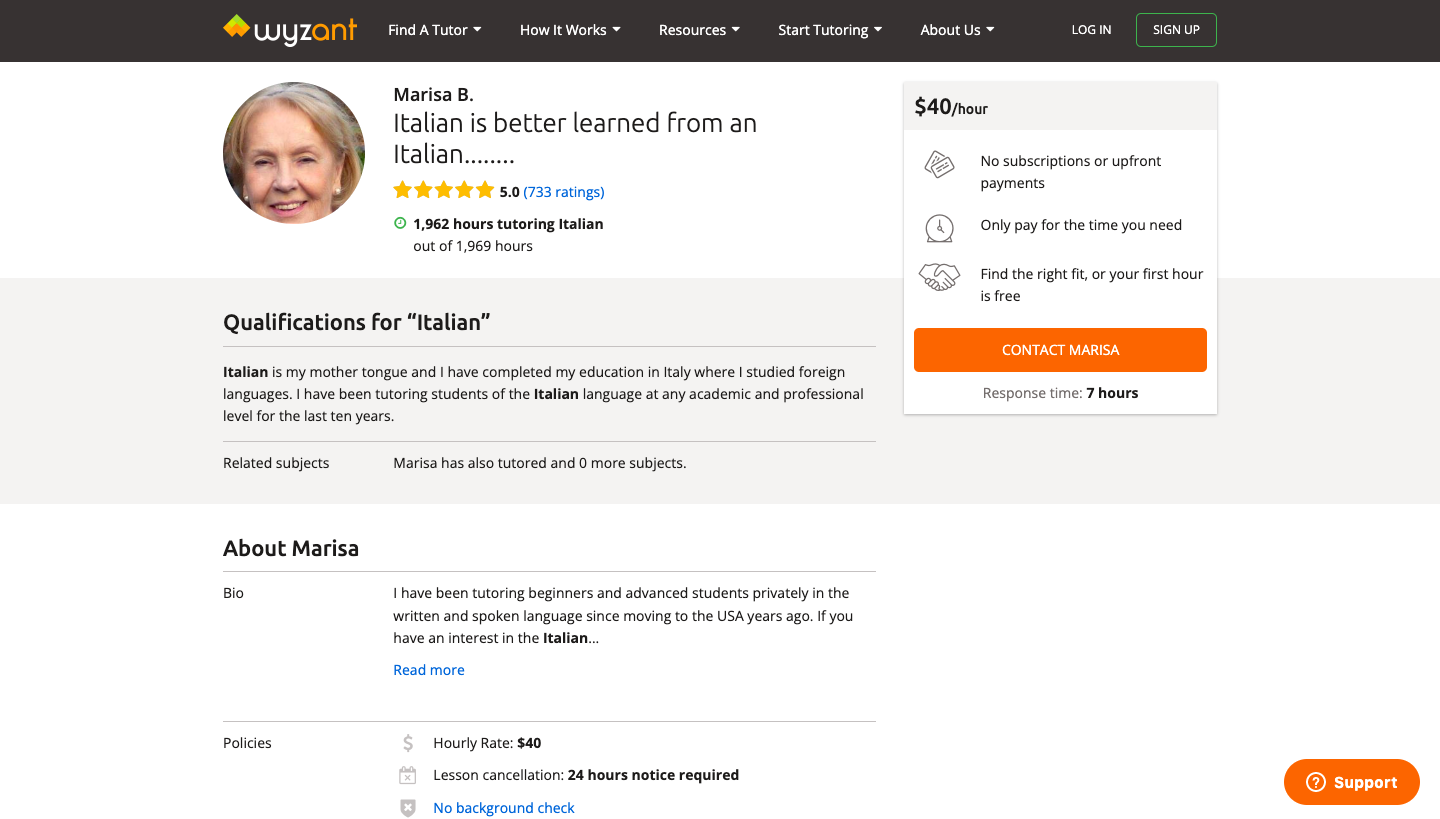Image resolution: width=1440 pixels, height=819 pixels.
Task: Open the Start Tutoring menu
Action: pyautogui.click(x=830, y=30)
